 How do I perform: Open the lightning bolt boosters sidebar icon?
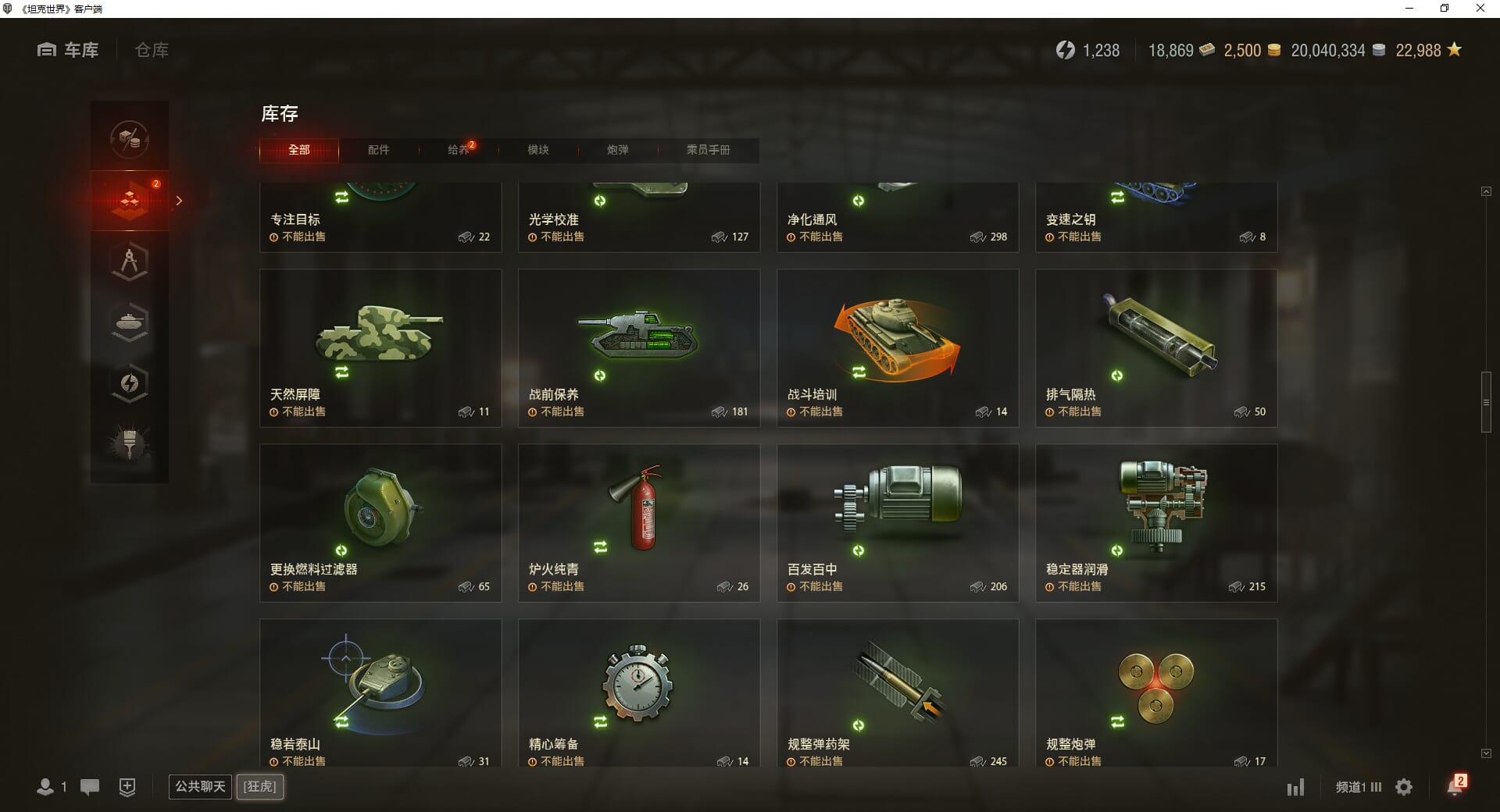coord(130,383)
